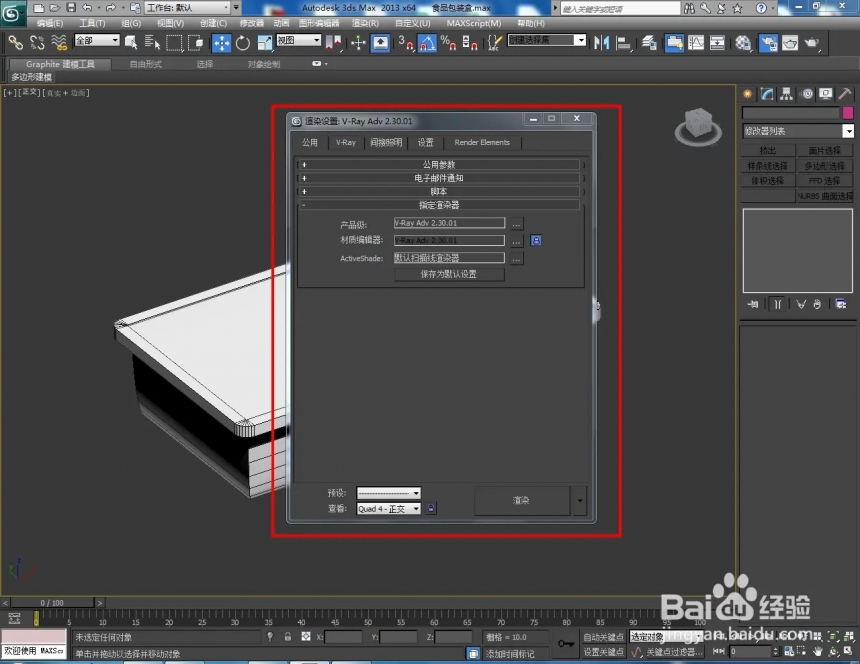Toggle the 3D Snaps button
The image size is (860, 664).
click(x=406, y=43)
